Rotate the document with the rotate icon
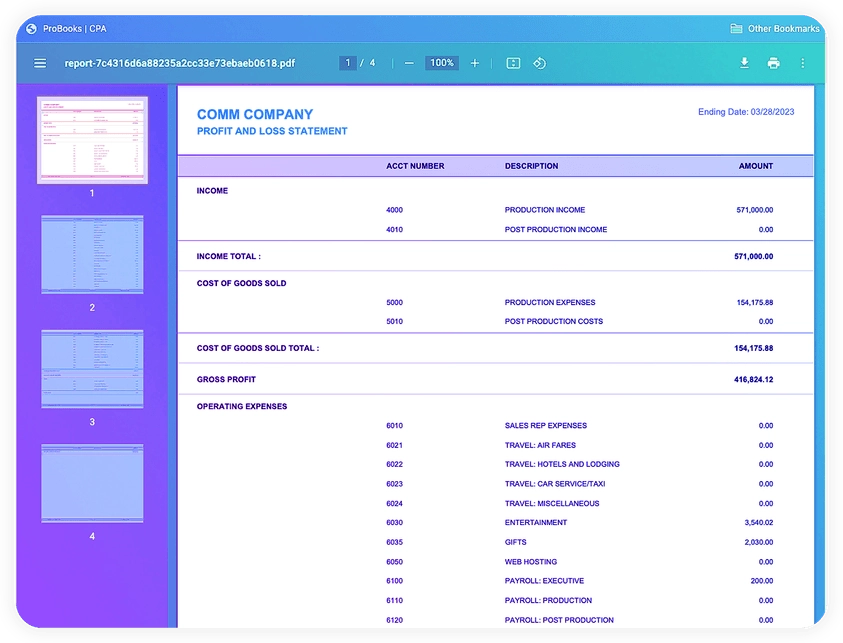Image resolution: width=843 pixels, height=643 pixels. (x=540, y=63)
